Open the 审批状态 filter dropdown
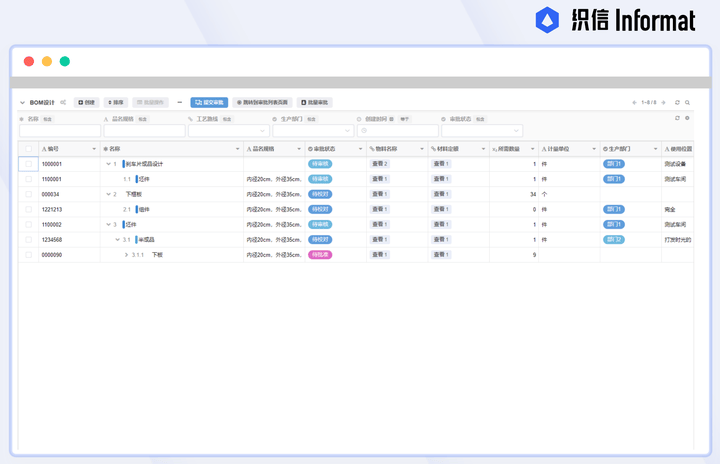 (x=482, y=131)
